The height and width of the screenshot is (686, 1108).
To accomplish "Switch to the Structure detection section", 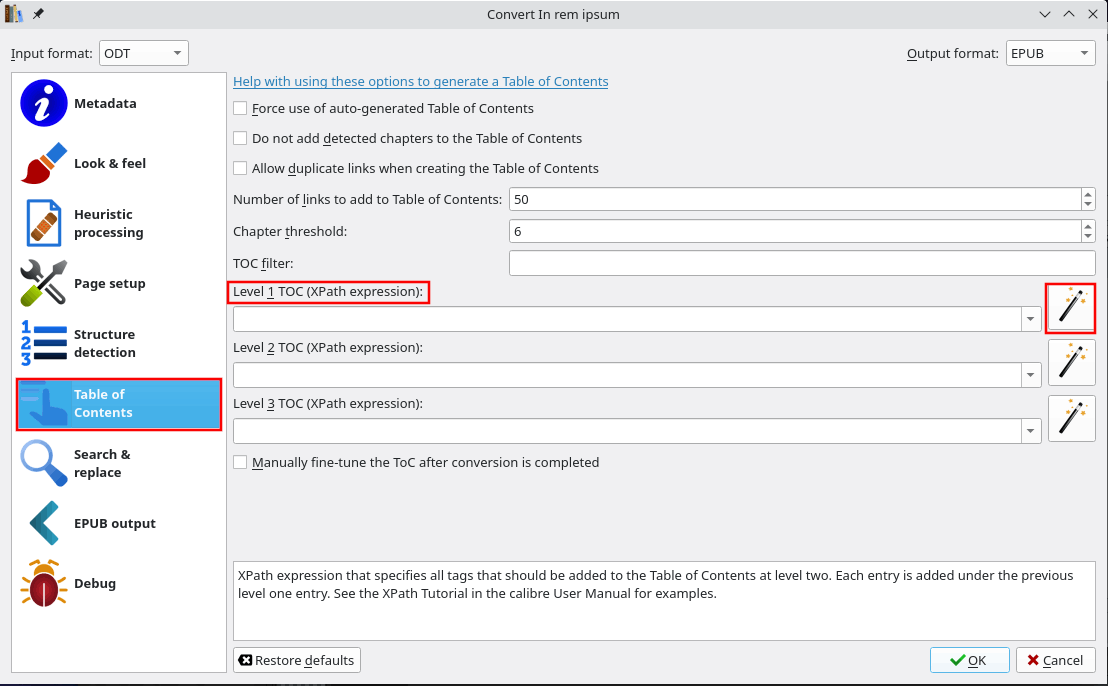I will (104, 343).
